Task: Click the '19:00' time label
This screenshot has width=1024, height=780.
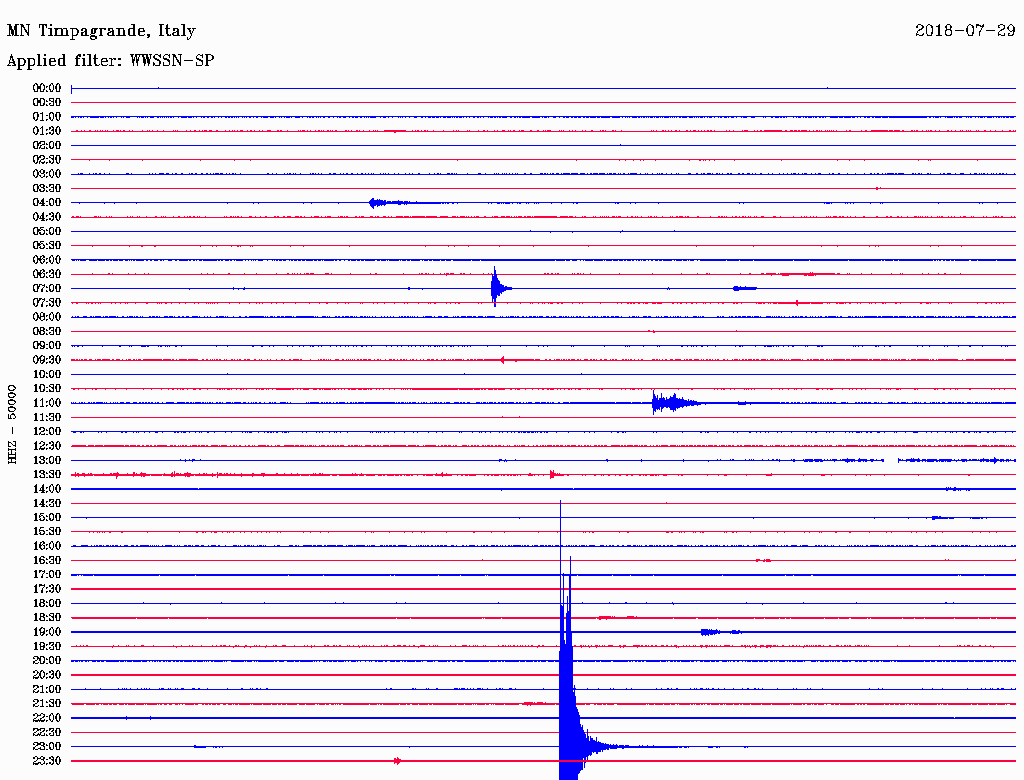Action: 47,632
